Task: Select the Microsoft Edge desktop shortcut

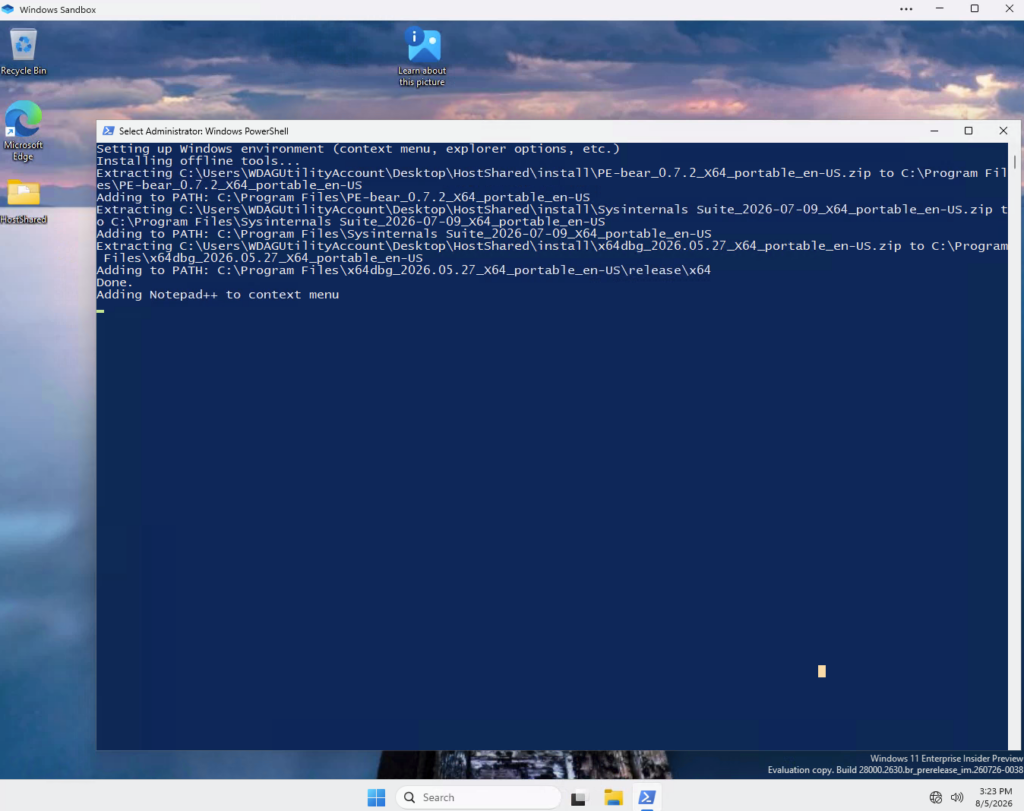Action: [x=24, y=131]
